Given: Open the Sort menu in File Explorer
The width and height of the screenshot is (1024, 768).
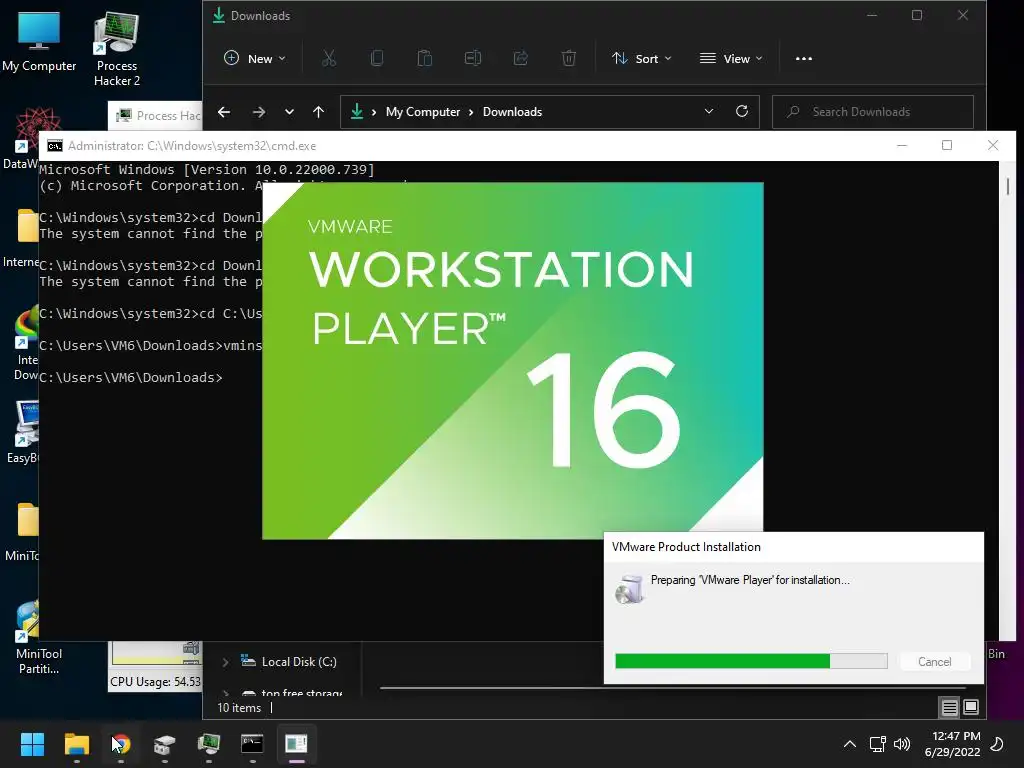Looking at the screenshot, I should 641,58.
